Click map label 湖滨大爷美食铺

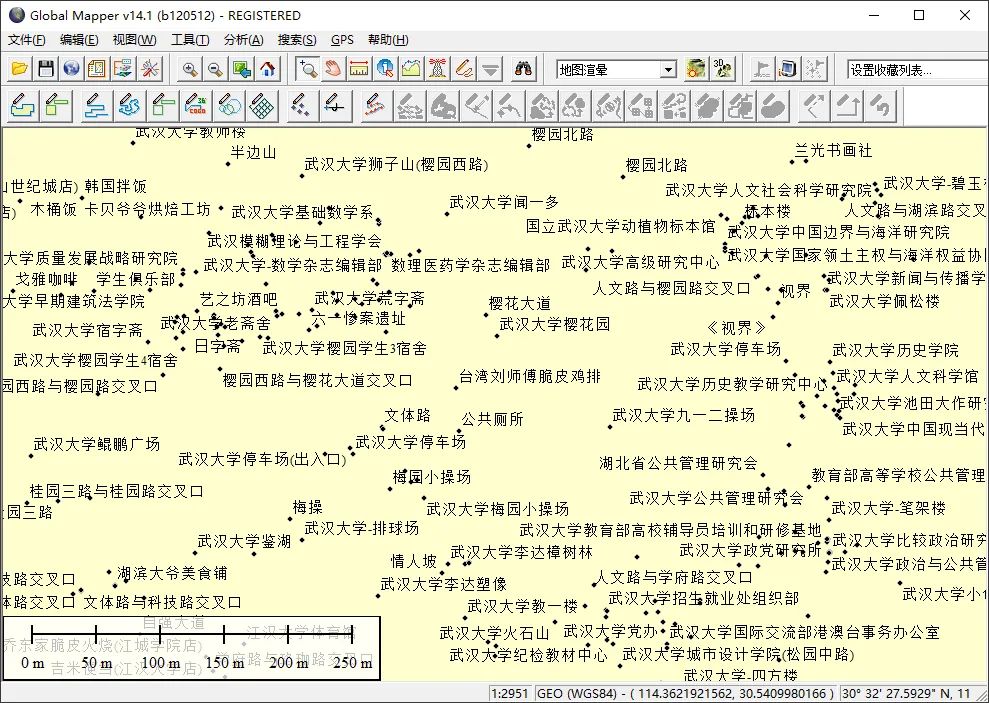coord(172,572)
